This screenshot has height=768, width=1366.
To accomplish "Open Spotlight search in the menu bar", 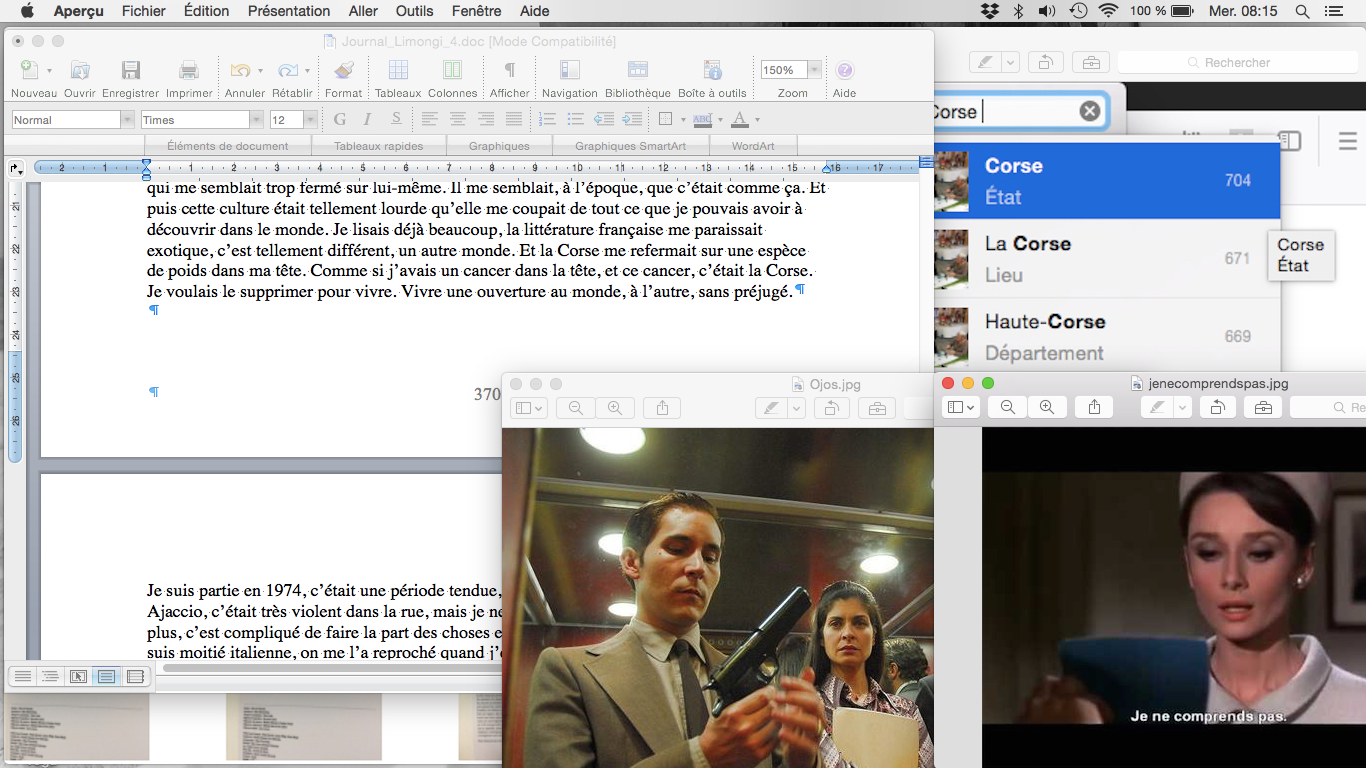I will click(x=1302, y=11).
